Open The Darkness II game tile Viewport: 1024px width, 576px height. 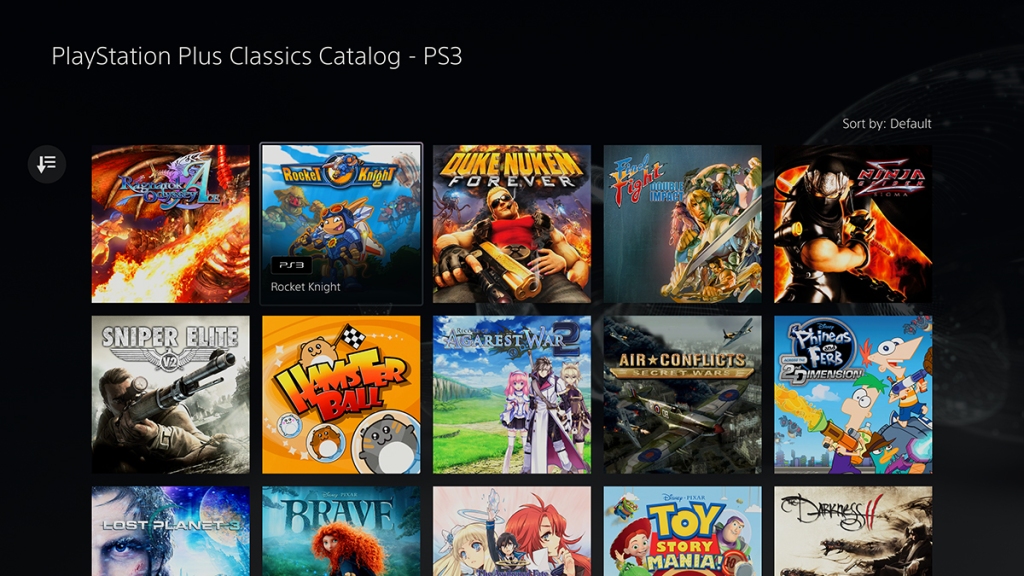pos(853,531)
